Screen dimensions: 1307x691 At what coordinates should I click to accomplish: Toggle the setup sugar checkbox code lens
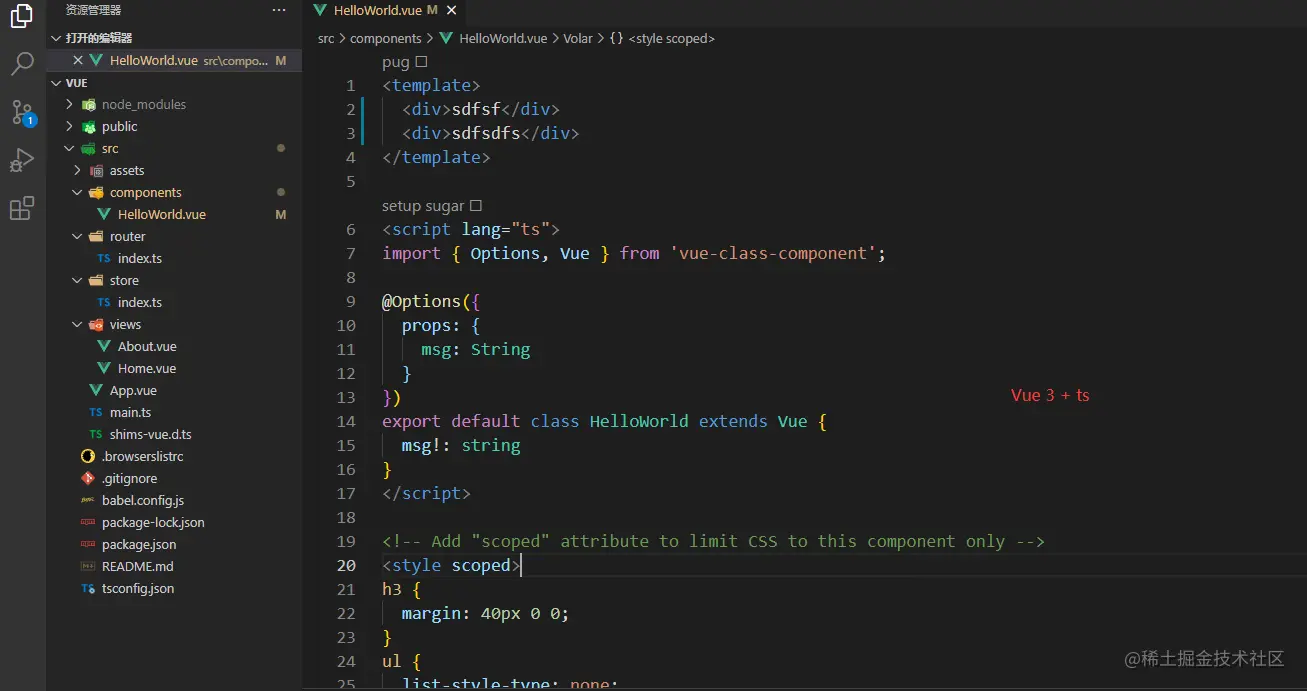point(476,205)
